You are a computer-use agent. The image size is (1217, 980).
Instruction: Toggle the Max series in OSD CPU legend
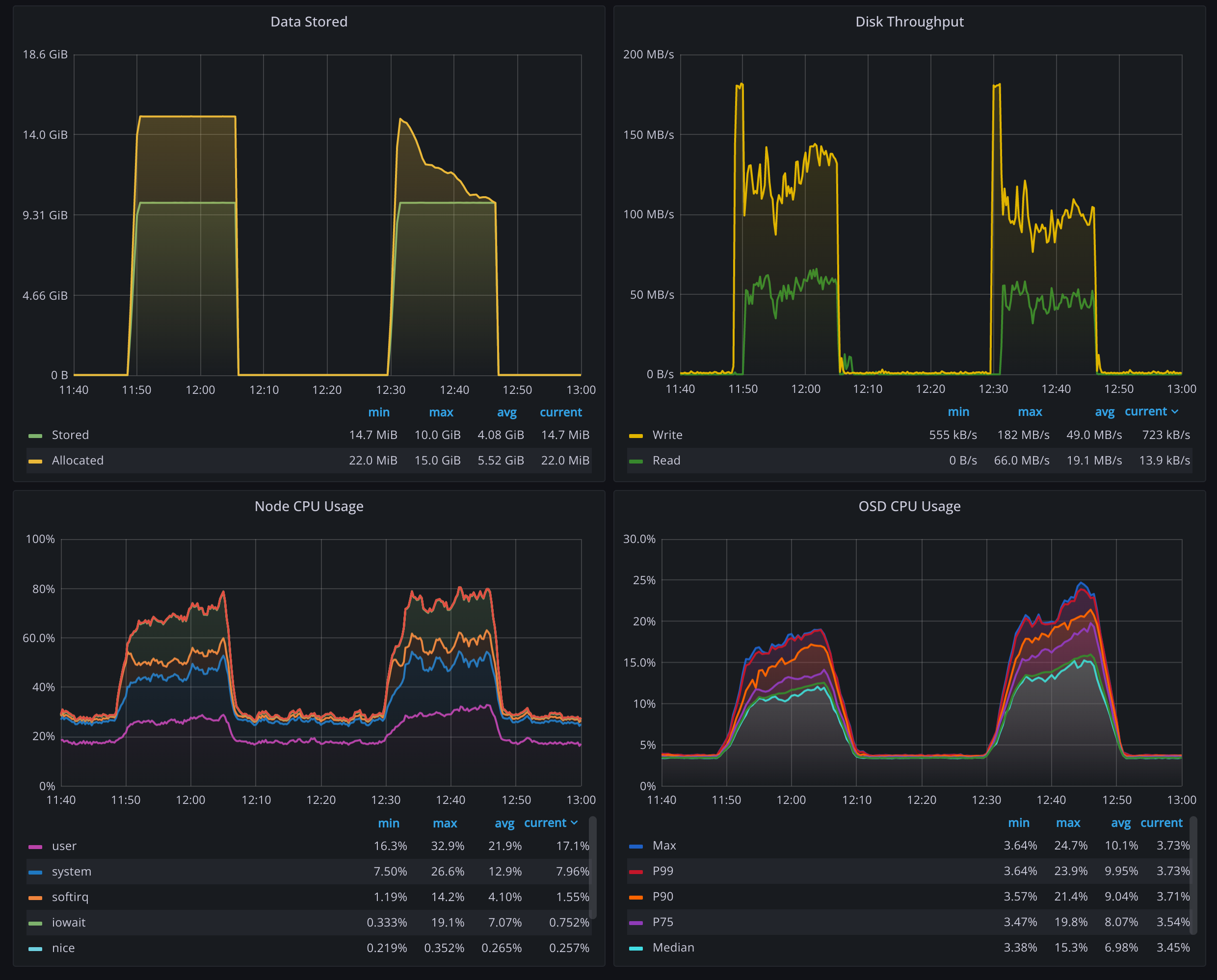(x=663, y=846)
